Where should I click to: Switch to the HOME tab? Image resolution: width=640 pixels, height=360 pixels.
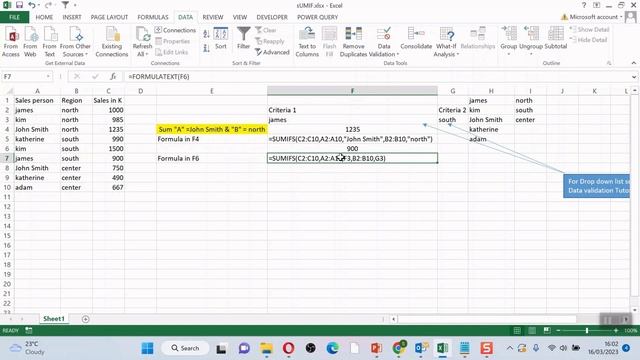[x=44, y=17]
